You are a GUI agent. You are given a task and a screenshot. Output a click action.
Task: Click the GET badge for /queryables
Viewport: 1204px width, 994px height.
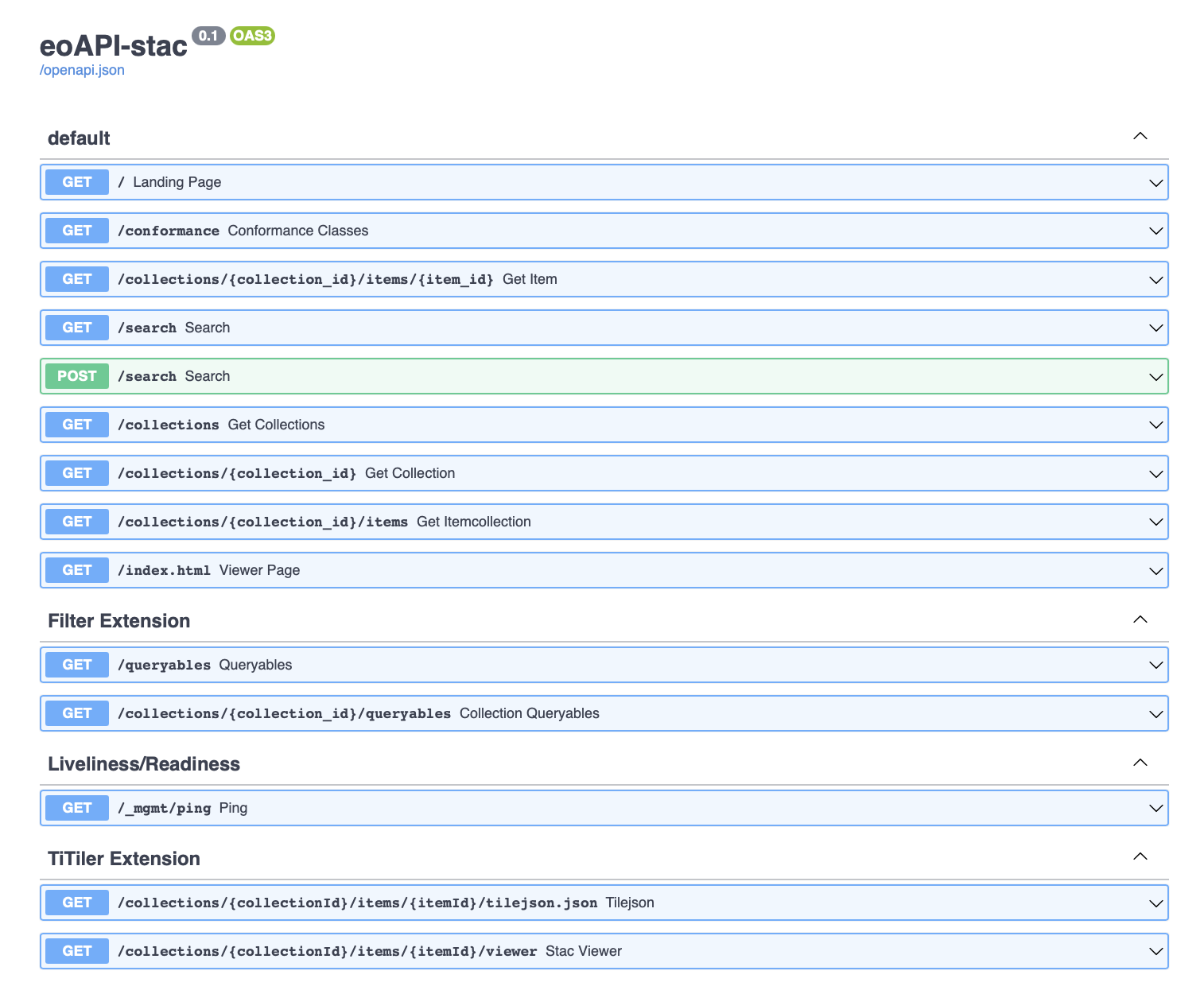tap(77, 665)
